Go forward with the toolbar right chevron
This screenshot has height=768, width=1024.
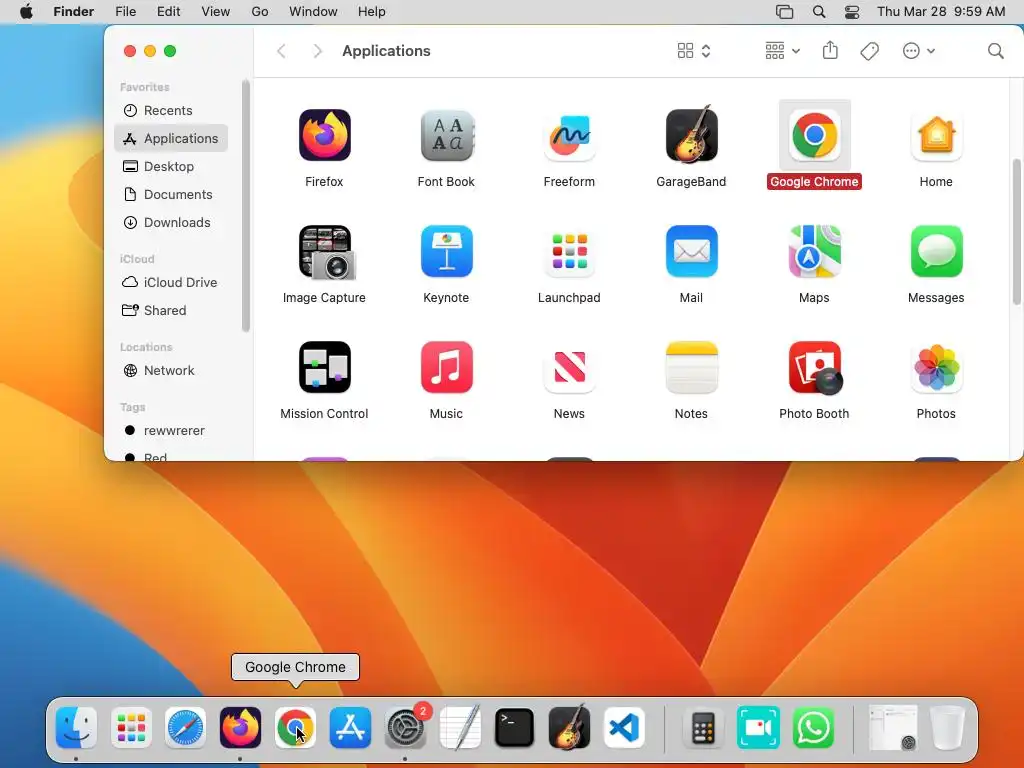(317, 51)
